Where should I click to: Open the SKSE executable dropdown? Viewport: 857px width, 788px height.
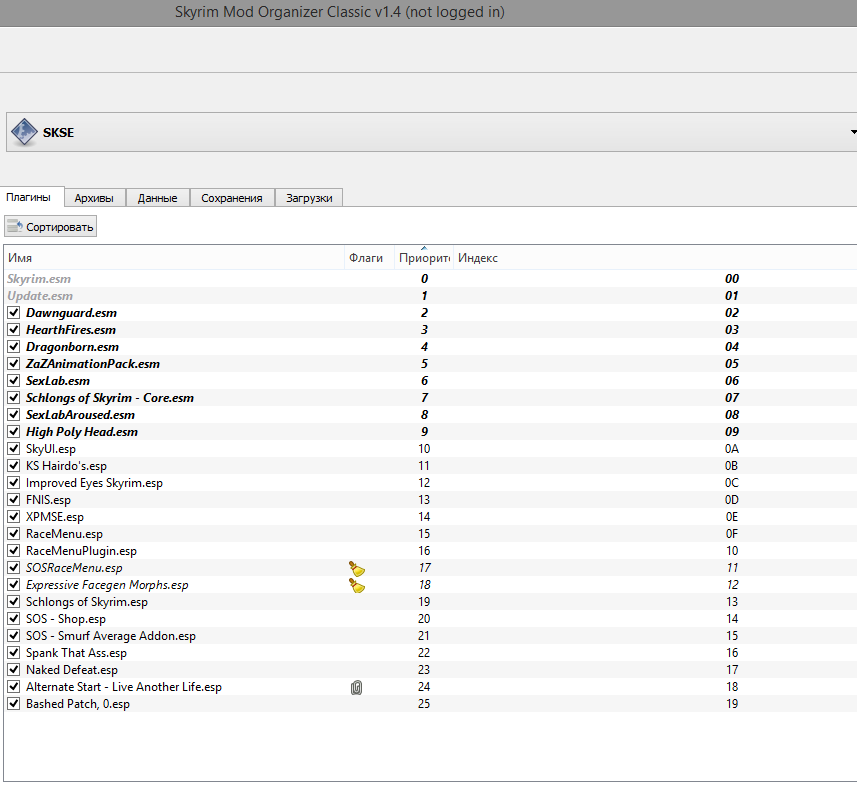(x=853, y=132)
